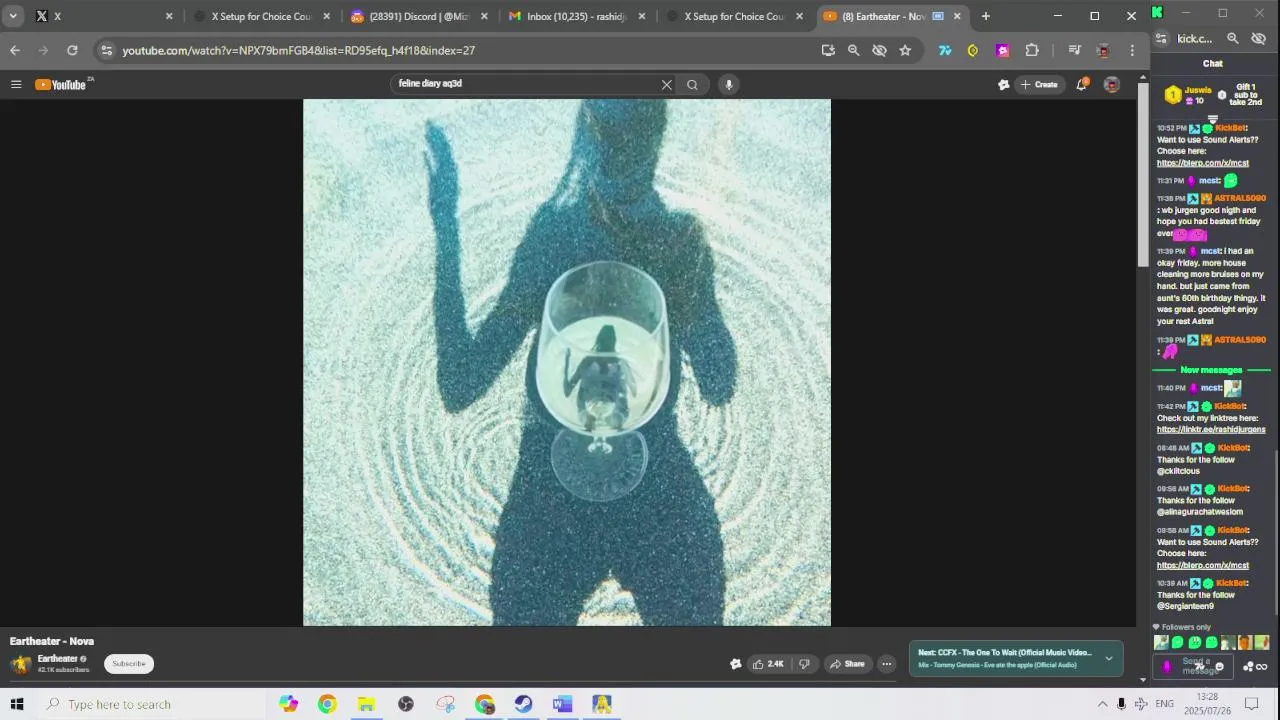Viewport: 1280px width, 720px height.
Task: Bookmark this page with the star
Action: point(905,50)
